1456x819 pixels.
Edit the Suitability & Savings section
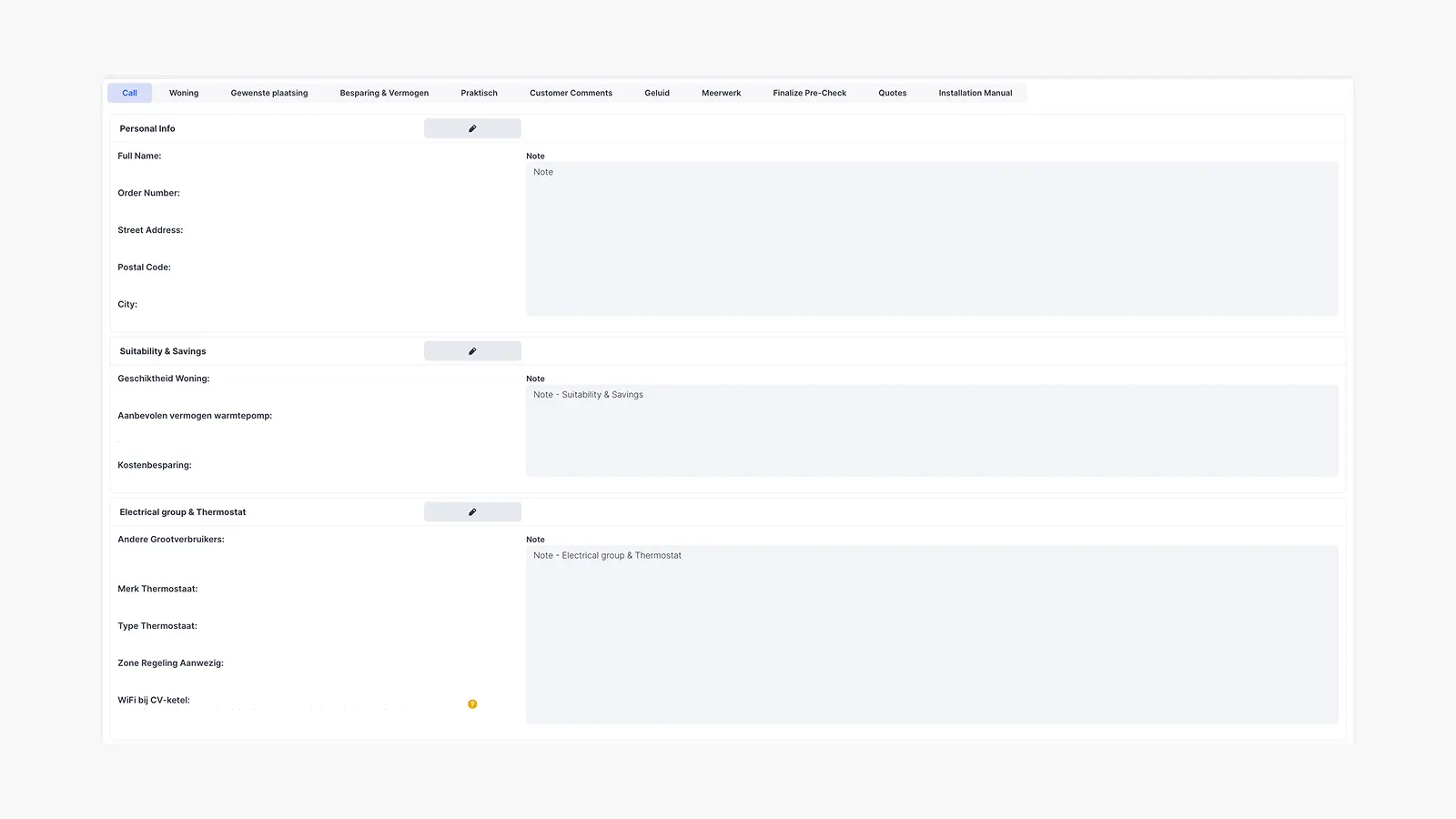pos(472,351)
